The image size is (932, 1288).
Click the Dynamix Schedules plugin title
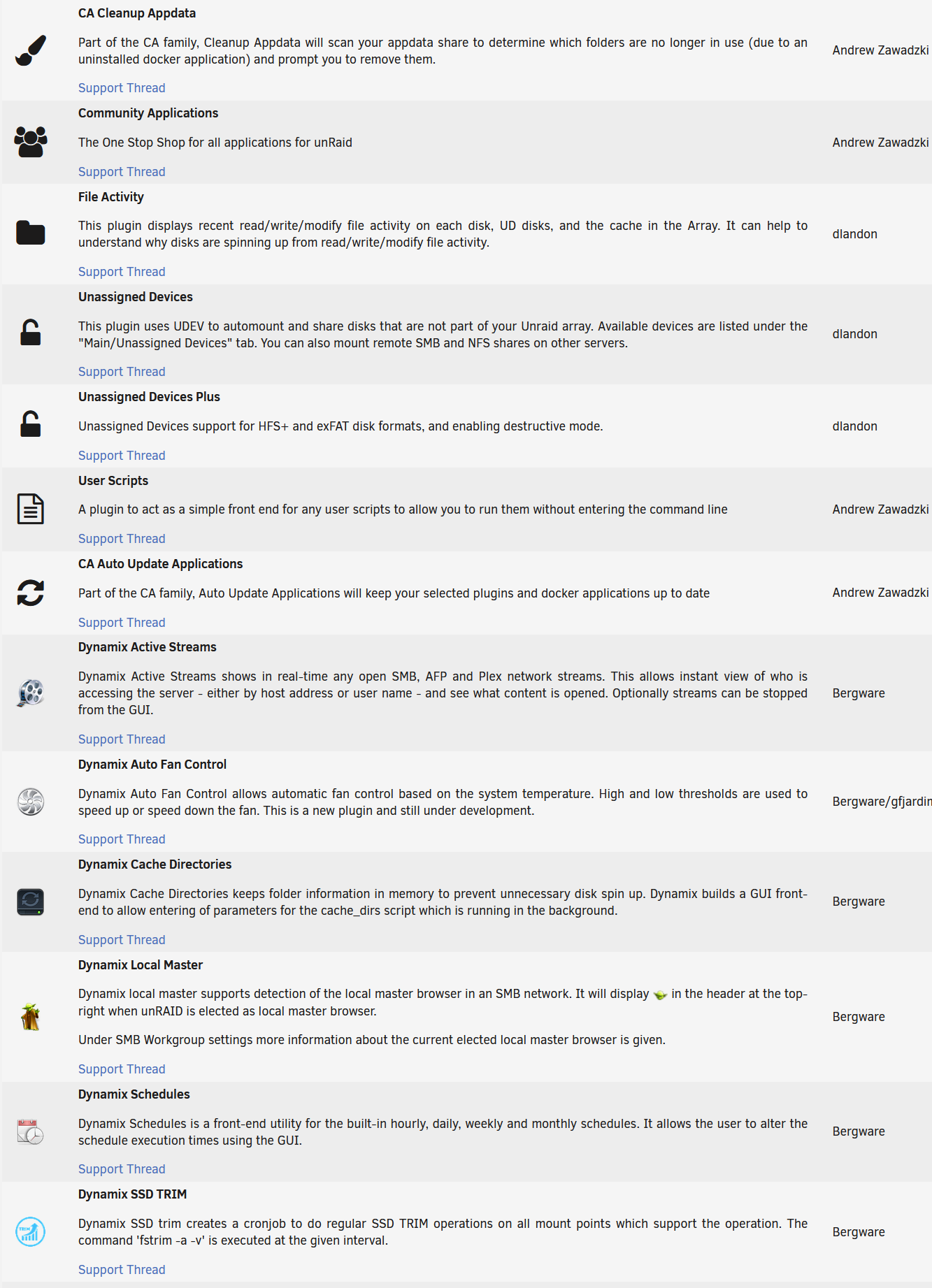point(134,1094)
